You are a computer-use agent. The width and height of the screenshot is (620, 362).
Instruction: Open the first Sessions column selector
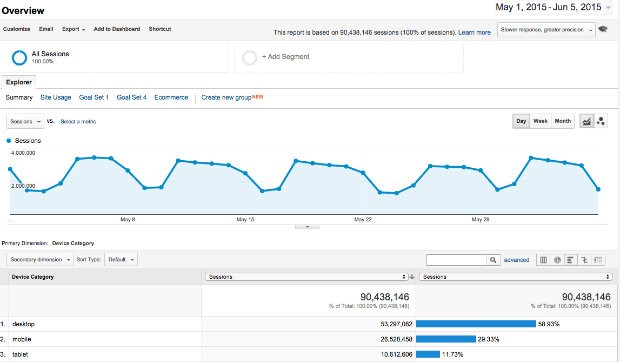[x=306, y=277]
